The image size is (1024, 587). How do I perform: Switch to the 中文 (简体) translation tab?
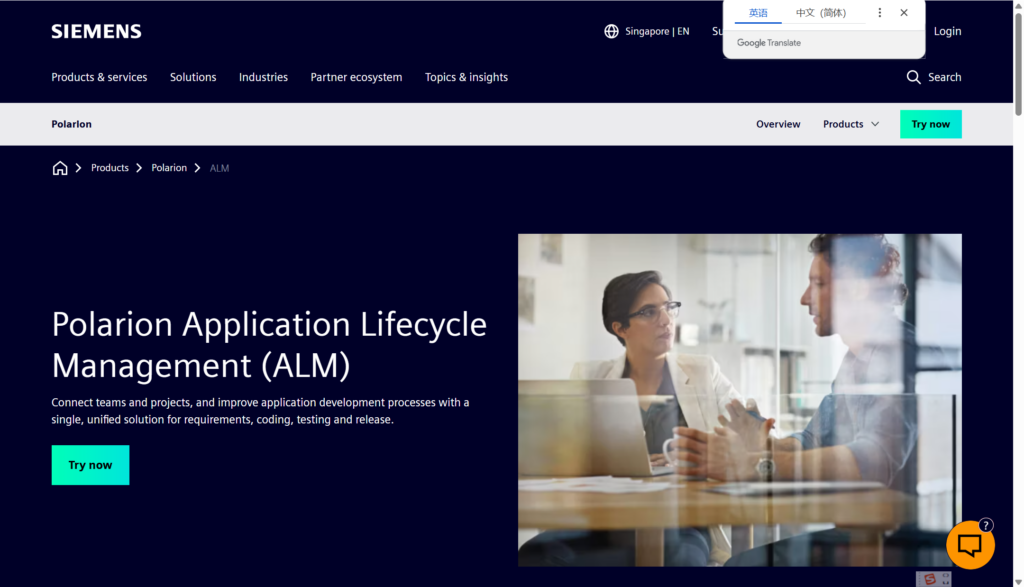click(820, 13)
